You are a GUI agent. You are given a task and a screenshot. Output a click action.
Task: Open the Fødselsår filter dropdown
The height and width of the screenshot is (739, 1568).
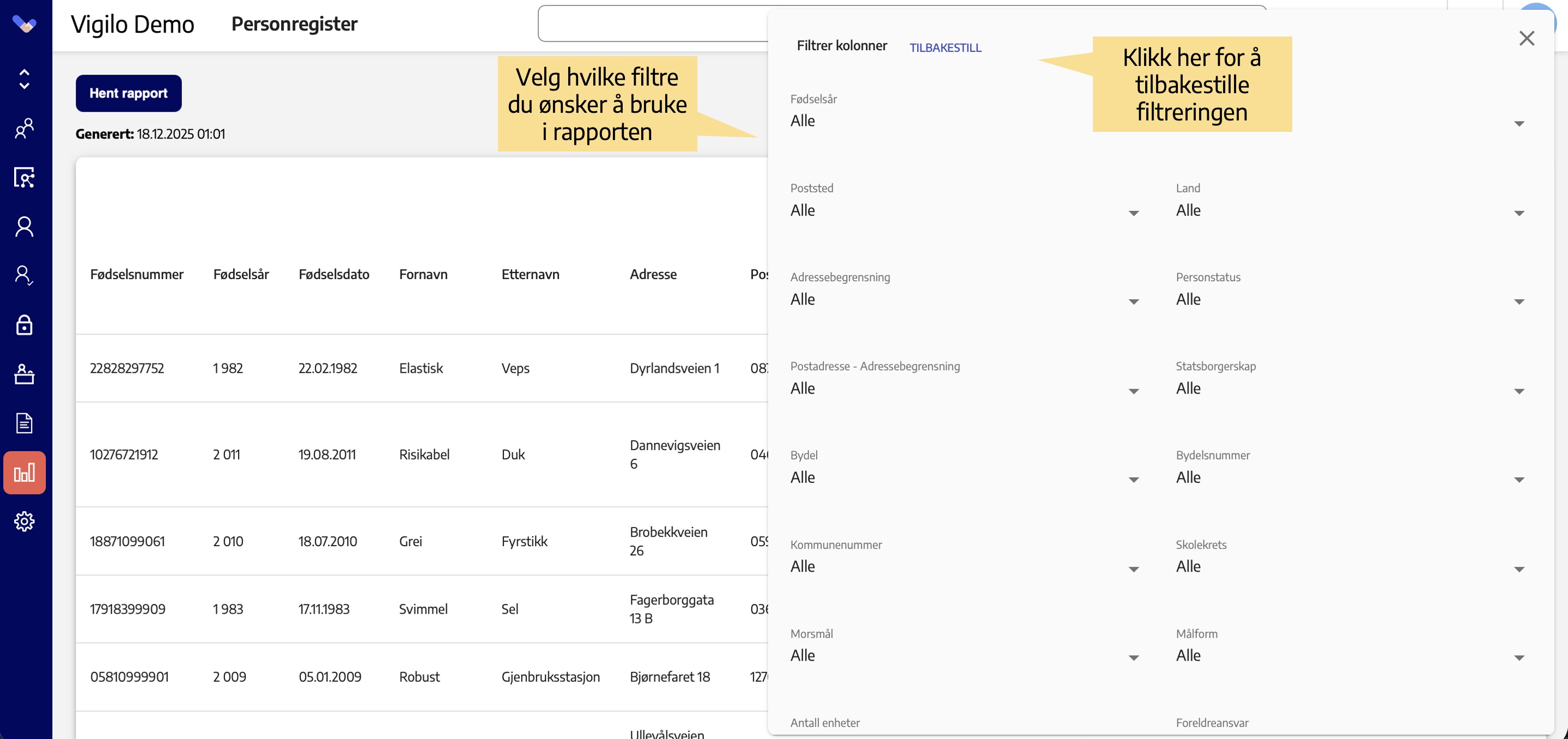point(1158,120)
